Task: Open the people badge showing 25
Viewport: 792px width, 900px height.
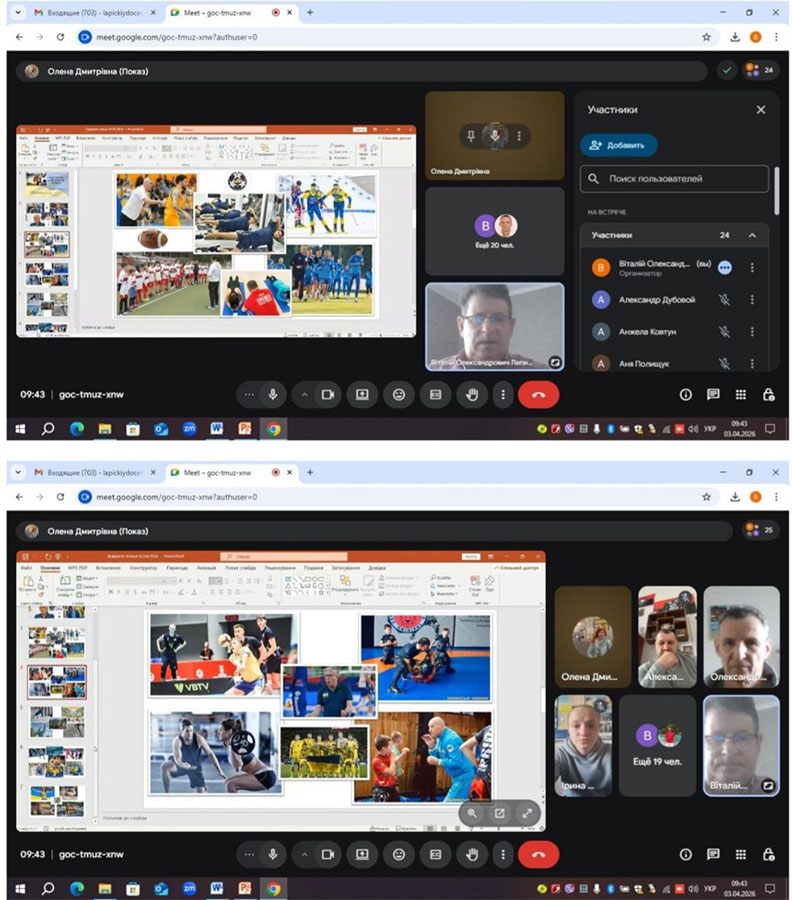Action: pyautogui.click(x=760, y=530)
